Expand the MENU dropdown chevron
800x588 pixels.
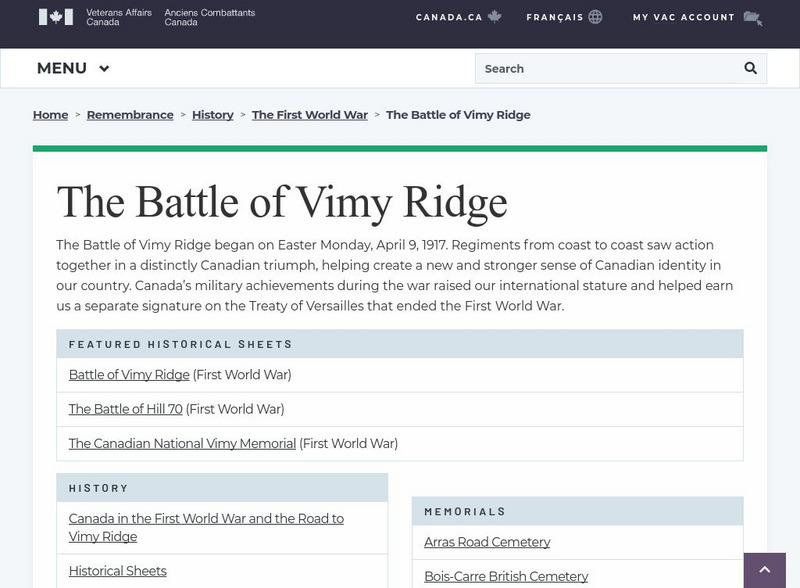click(104, 69)
